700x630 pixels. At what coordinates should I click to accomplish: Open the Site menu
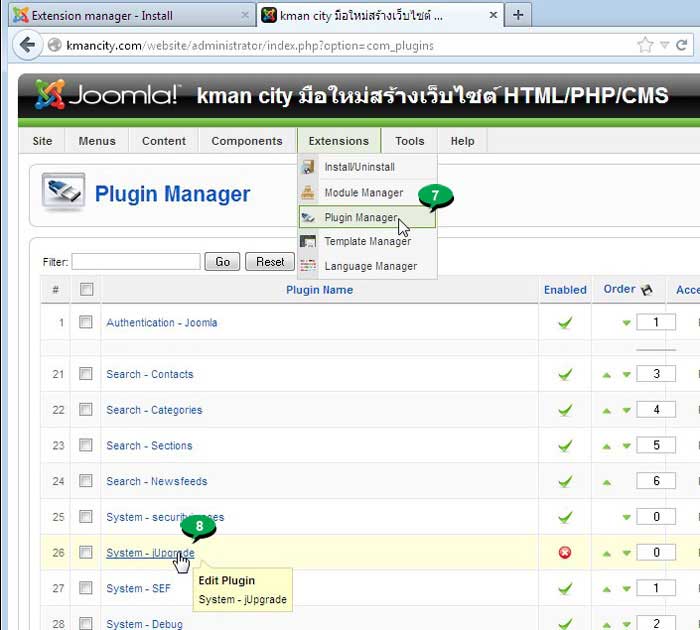point(42,141)
